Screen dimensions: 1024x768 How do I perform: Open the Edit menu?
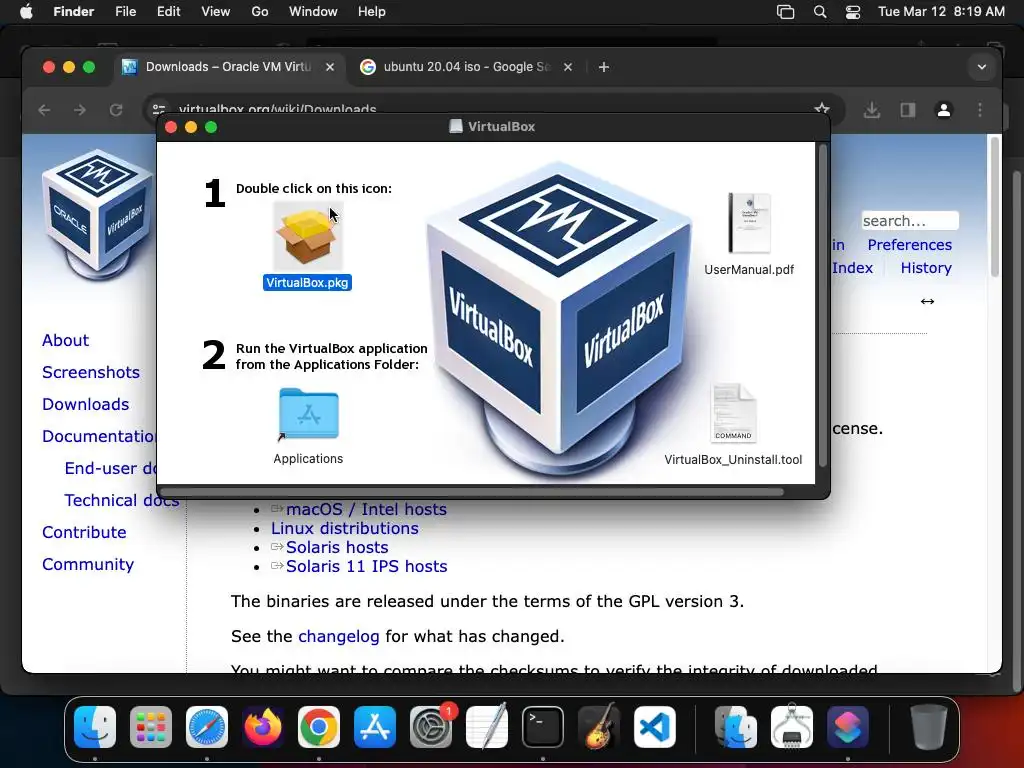168,12
